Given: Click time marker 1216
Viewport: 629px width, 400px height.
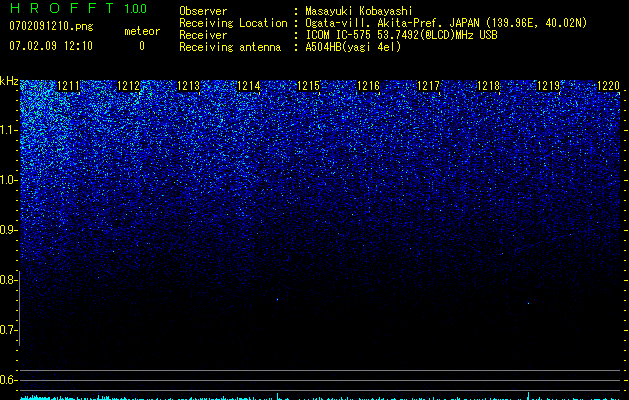Looking at the screenshot, I should pos(368,86).
